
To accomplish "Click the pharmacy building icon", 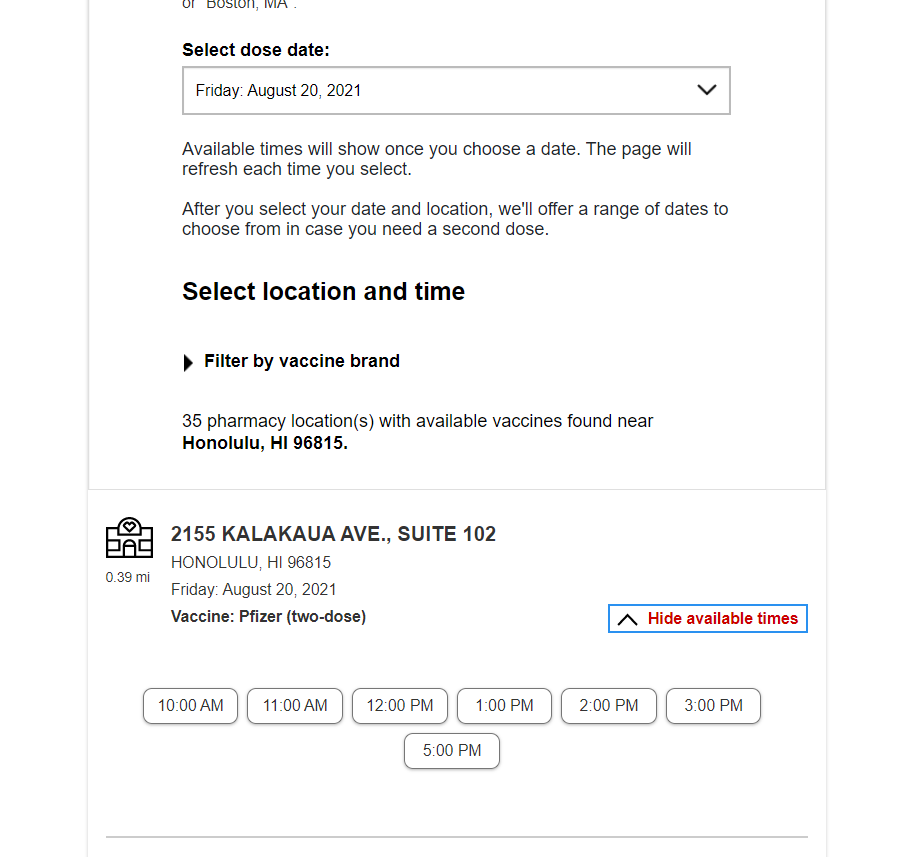I will [x=129, y=538].
